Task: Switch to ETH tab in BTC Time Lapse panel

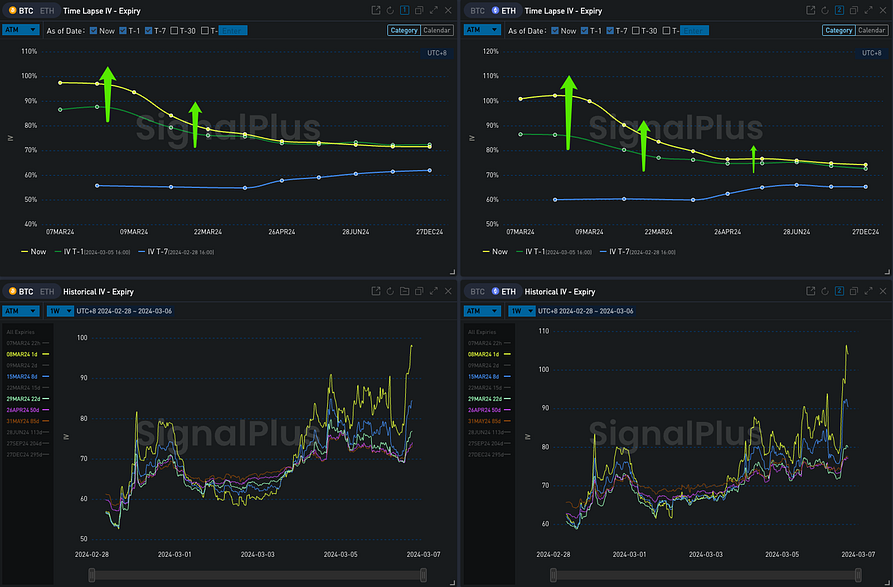Action: [x=48, y=10]
